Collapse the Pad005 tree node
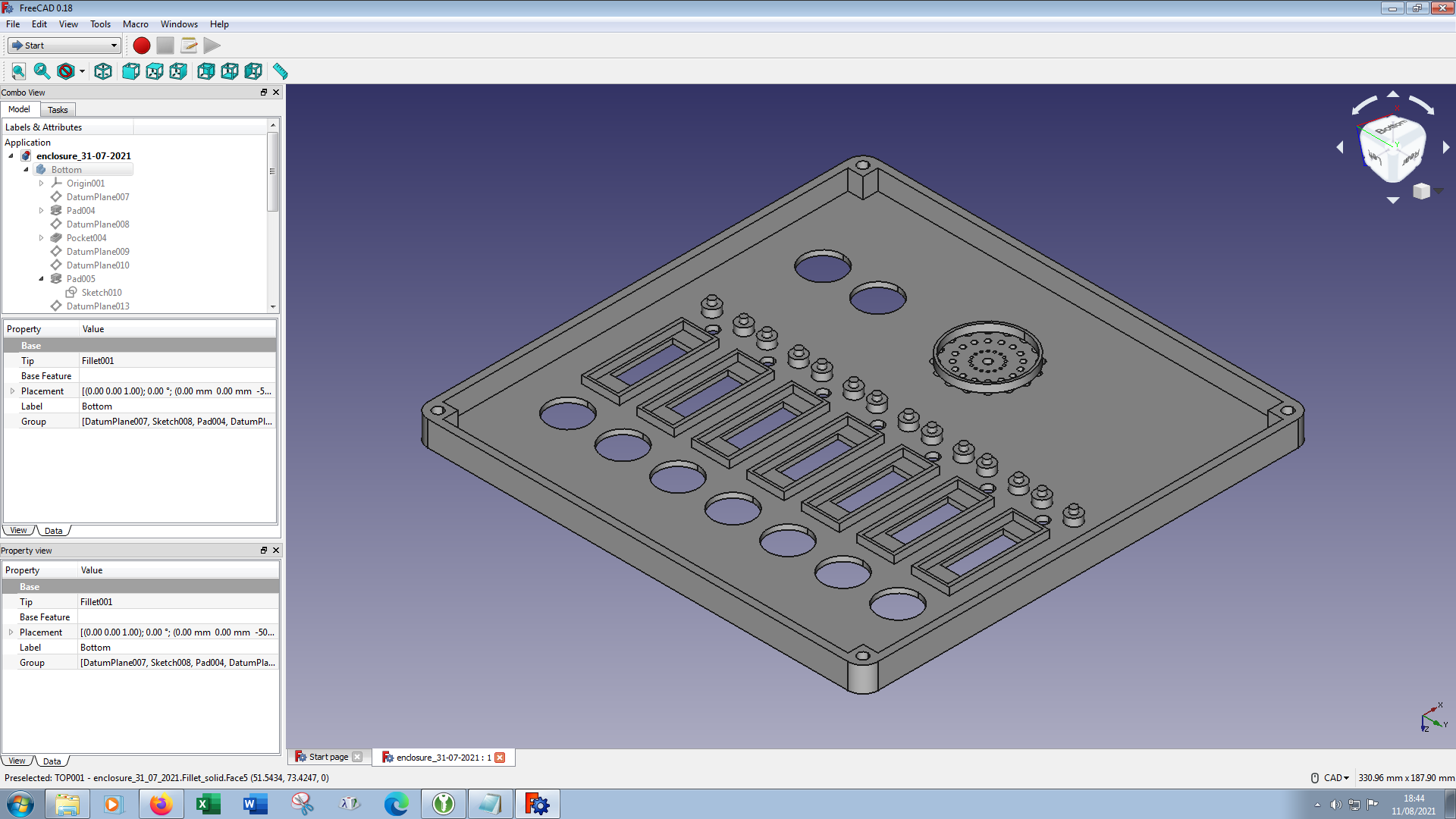1456x819 pixels. point(42,279)
